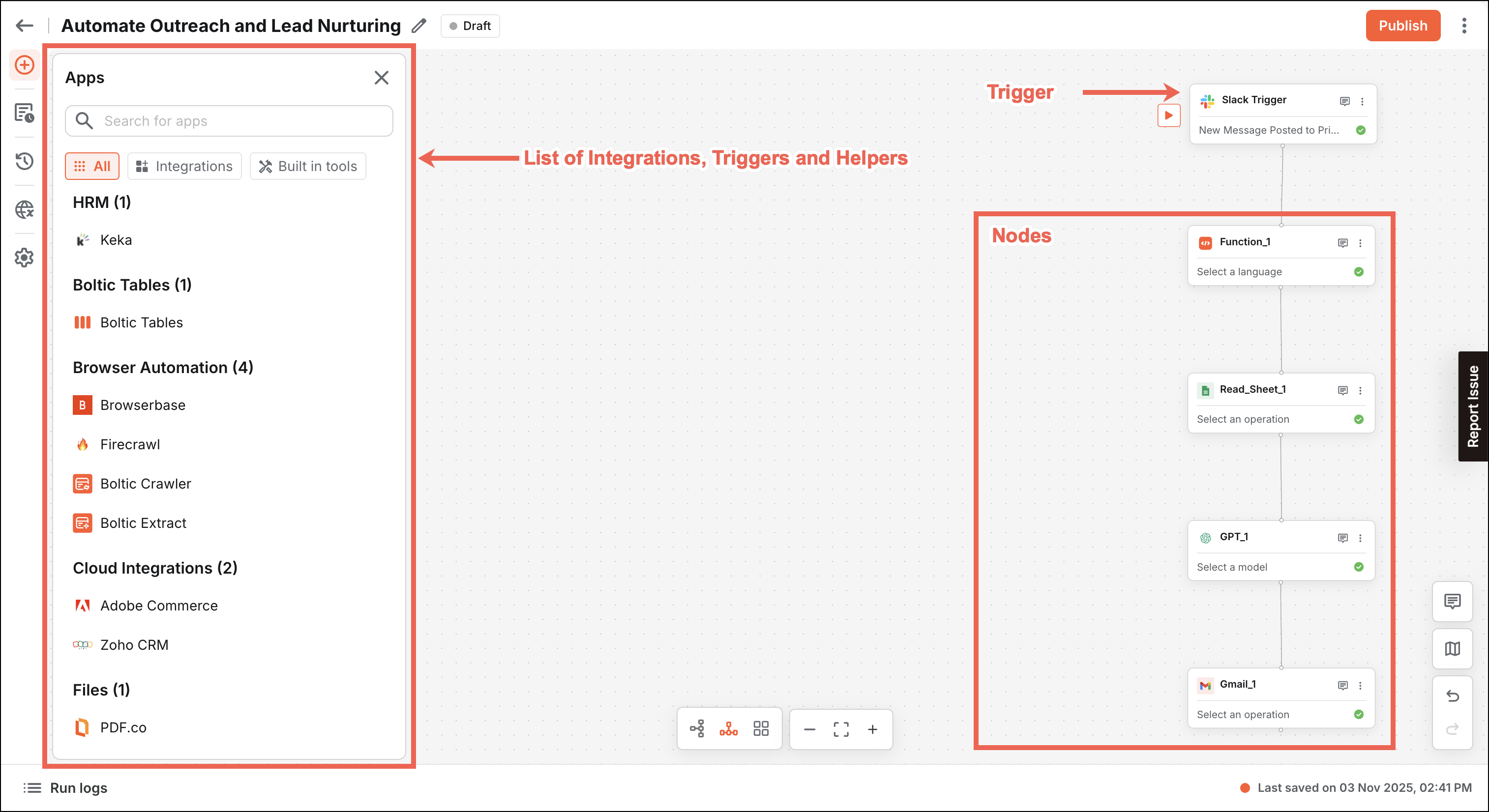Open the kebab menu next to Publish
Viewport: 1489px width, 812px height.
click(x=1463, y=26)
